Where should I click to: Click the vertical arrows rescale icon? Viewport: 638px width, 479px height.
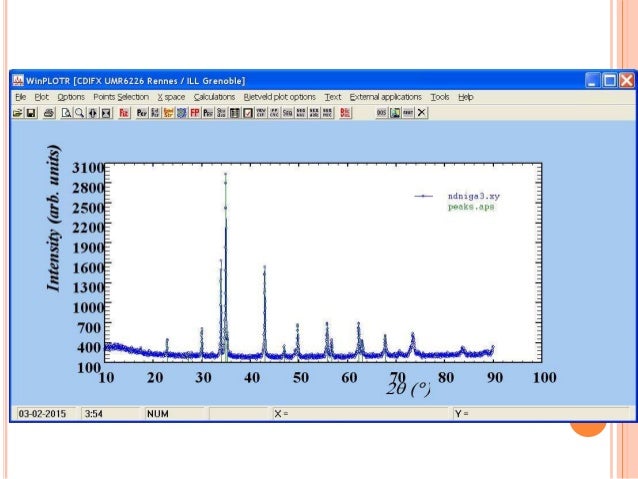[106, 113]
